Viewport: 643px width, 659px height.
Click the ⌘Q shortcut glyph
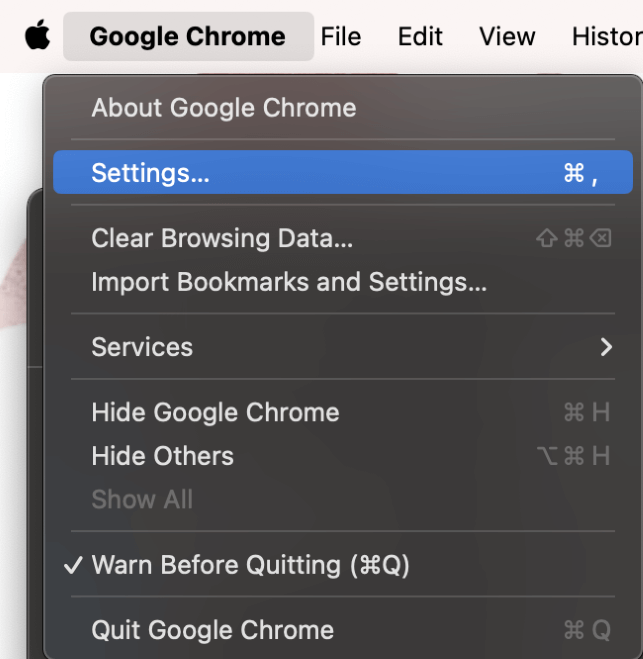pos(587,630)
